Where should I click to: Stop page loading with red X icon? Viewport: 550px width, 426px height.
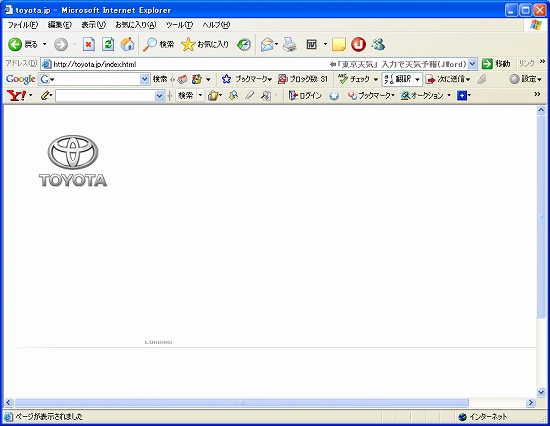[89, 44]
